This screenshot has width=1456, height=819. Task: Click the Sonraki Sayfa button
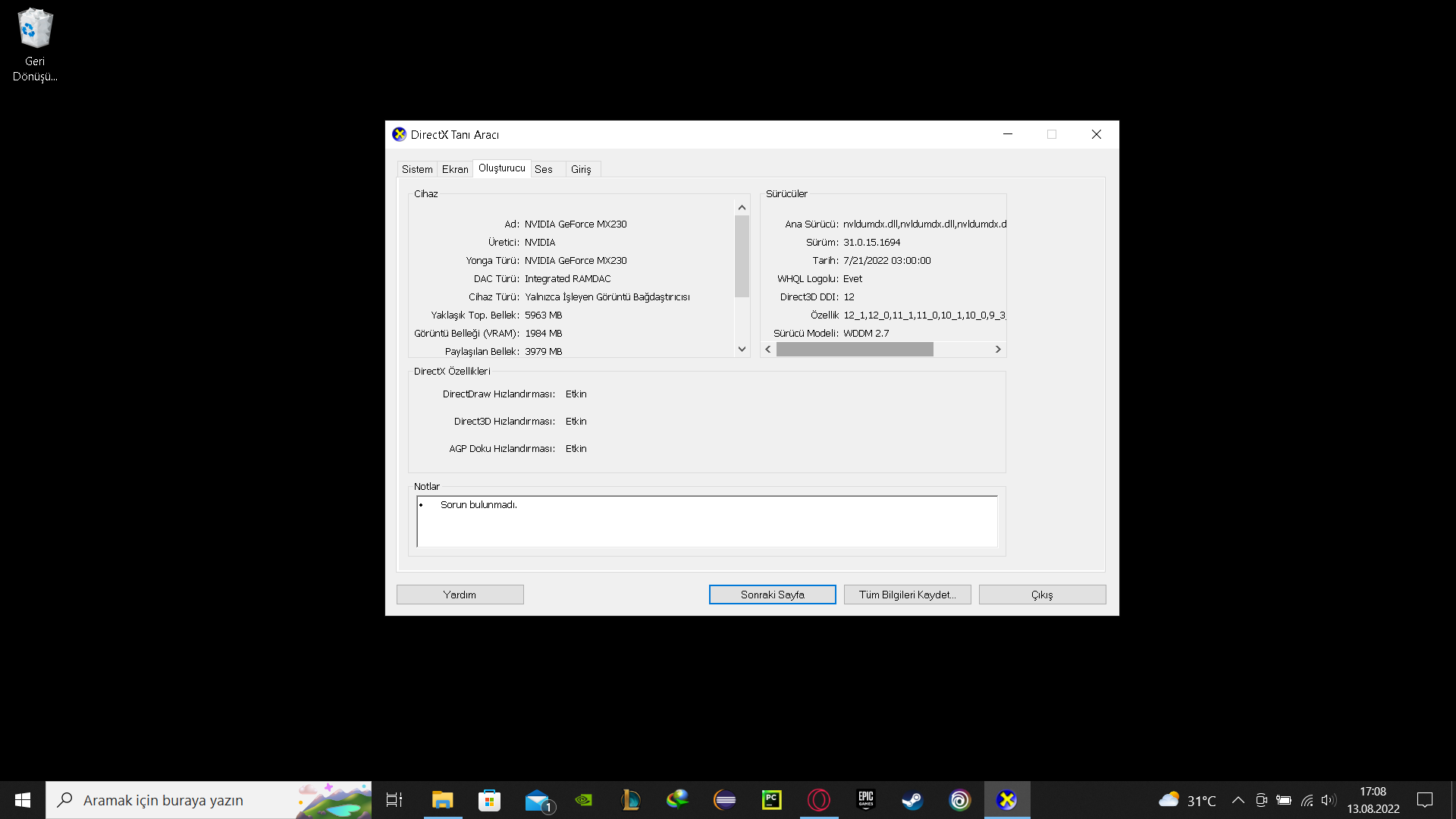pyautogui.click(x=772, y=595)
